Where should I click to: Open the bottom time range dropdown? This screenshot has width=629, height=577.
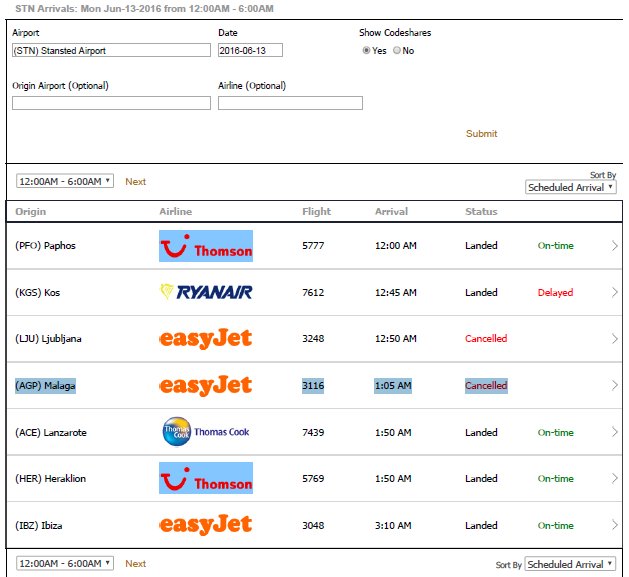pos(65,563)
